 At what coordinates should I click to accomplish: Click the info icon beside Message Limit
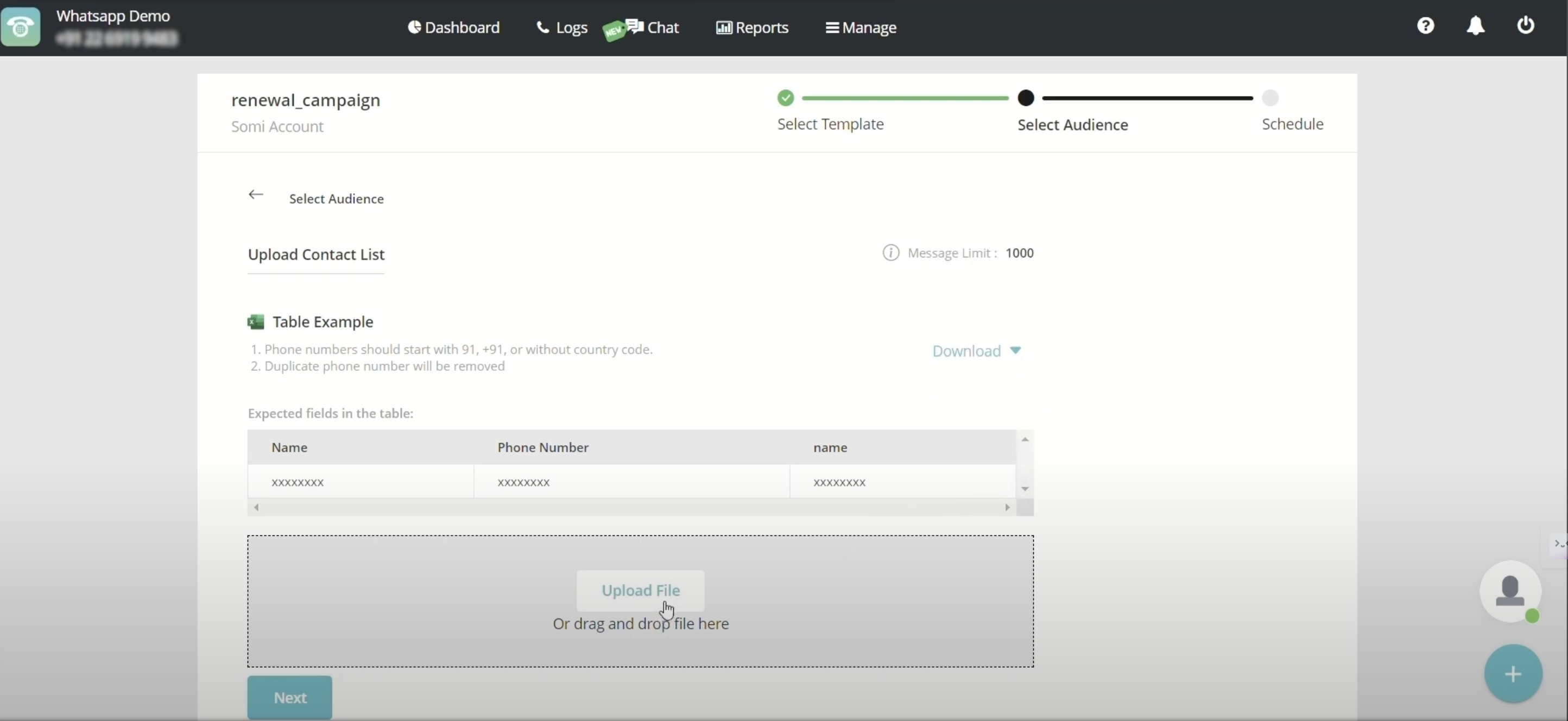click(890, 252)
